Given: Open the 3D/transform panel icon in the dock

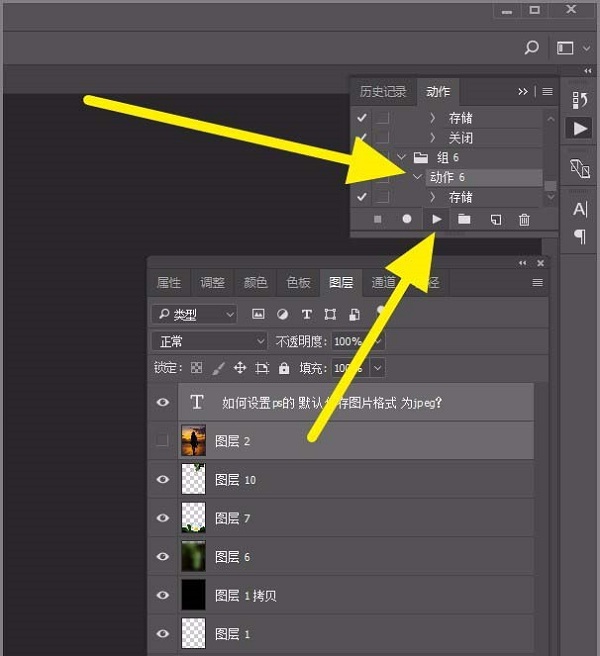Looking at the screenshot, I should pos(580,168).
